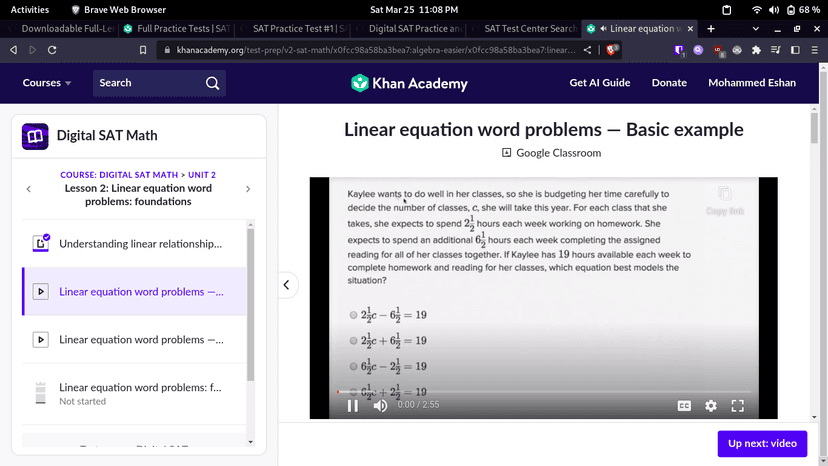Toggle the browser sidebar panel icon
This screenshot has height=466, width=828.
point(795,50)
